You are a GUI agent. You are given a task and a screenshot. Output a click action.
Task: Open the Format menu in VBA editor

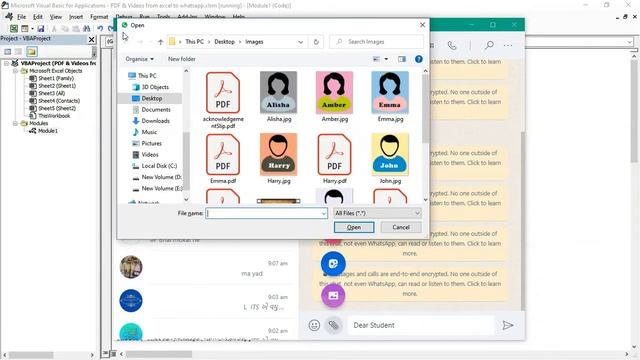(99, 17)
